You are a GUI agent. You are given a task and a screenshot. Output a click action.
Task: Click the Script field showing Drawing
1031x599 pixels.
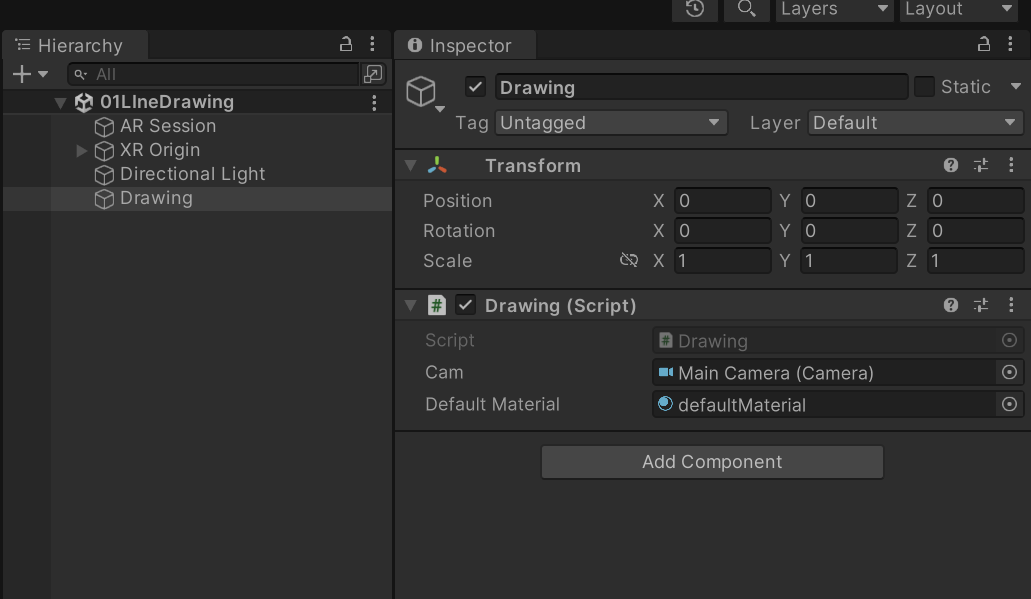click(825, 341)
